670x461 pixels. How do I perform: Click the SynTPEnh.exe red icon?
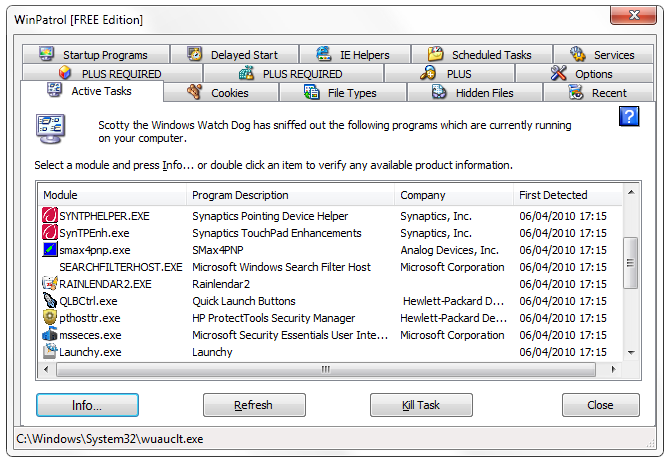[x=50, y=232]
